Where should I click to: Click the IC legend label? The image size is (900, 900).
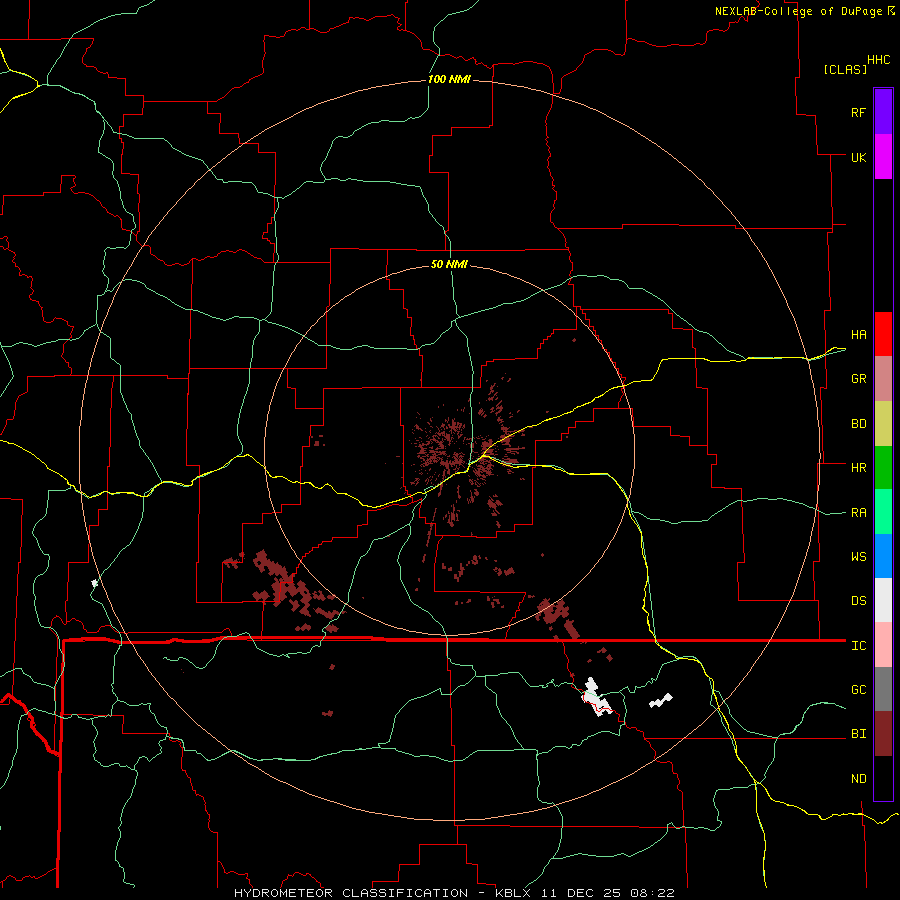[858, 646]
